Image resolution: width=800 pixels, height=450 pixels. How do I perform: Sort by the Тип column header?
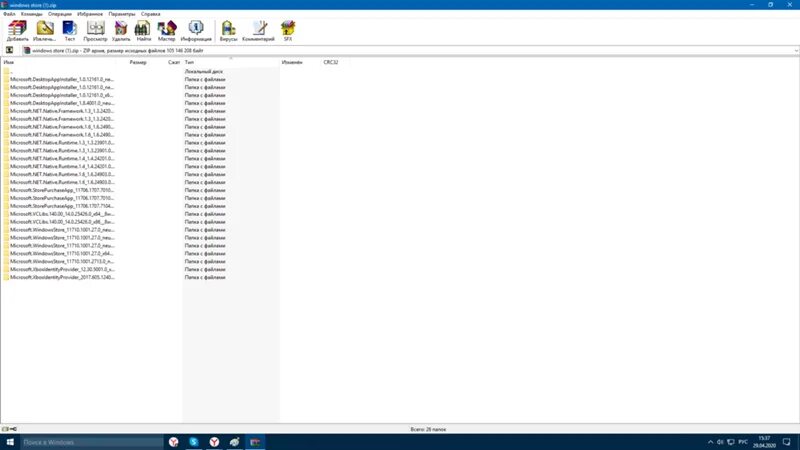coord(189,62)
